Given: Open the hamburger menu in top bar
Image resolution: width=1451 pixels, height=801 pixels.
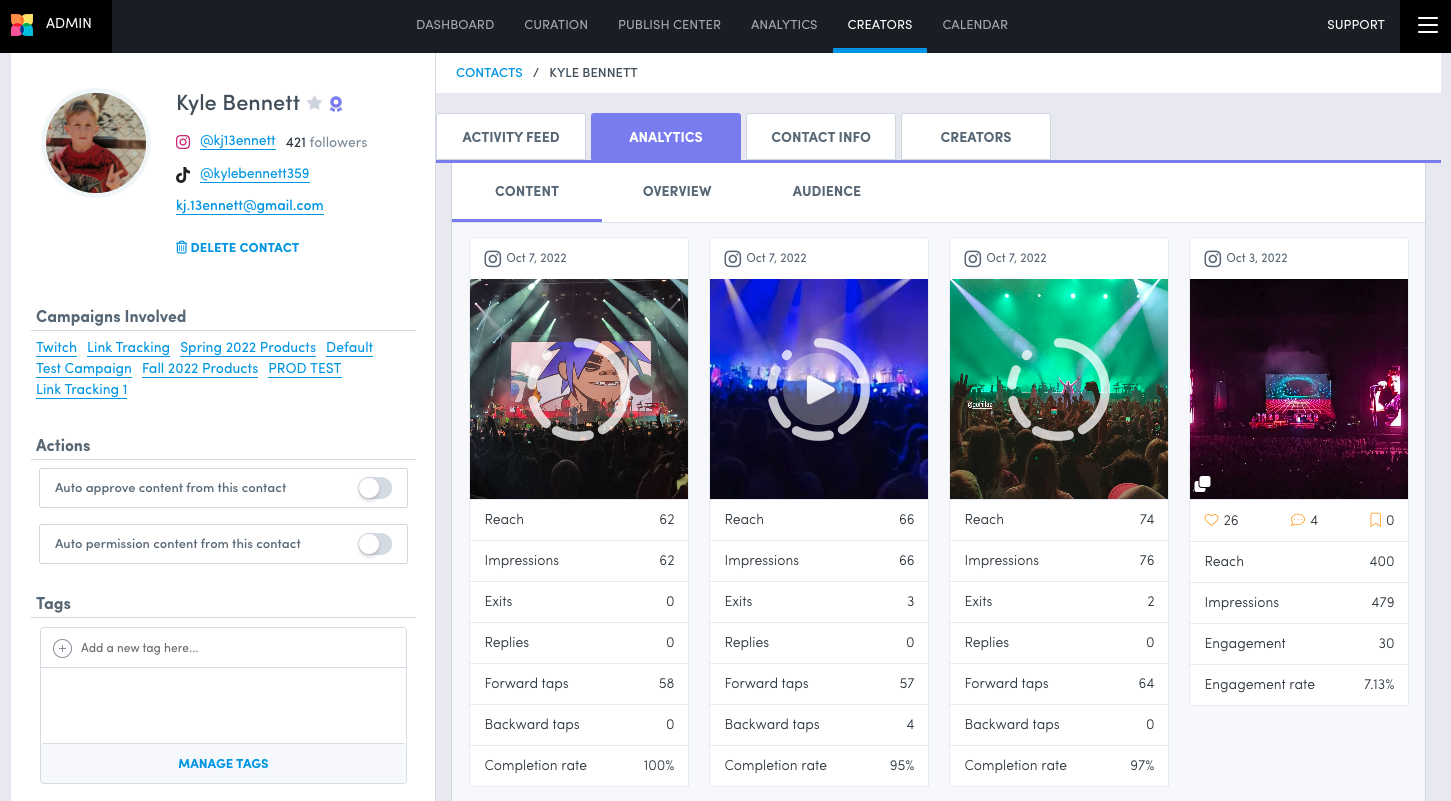Looking at the screenshot, I should (x=1426, y=25).
